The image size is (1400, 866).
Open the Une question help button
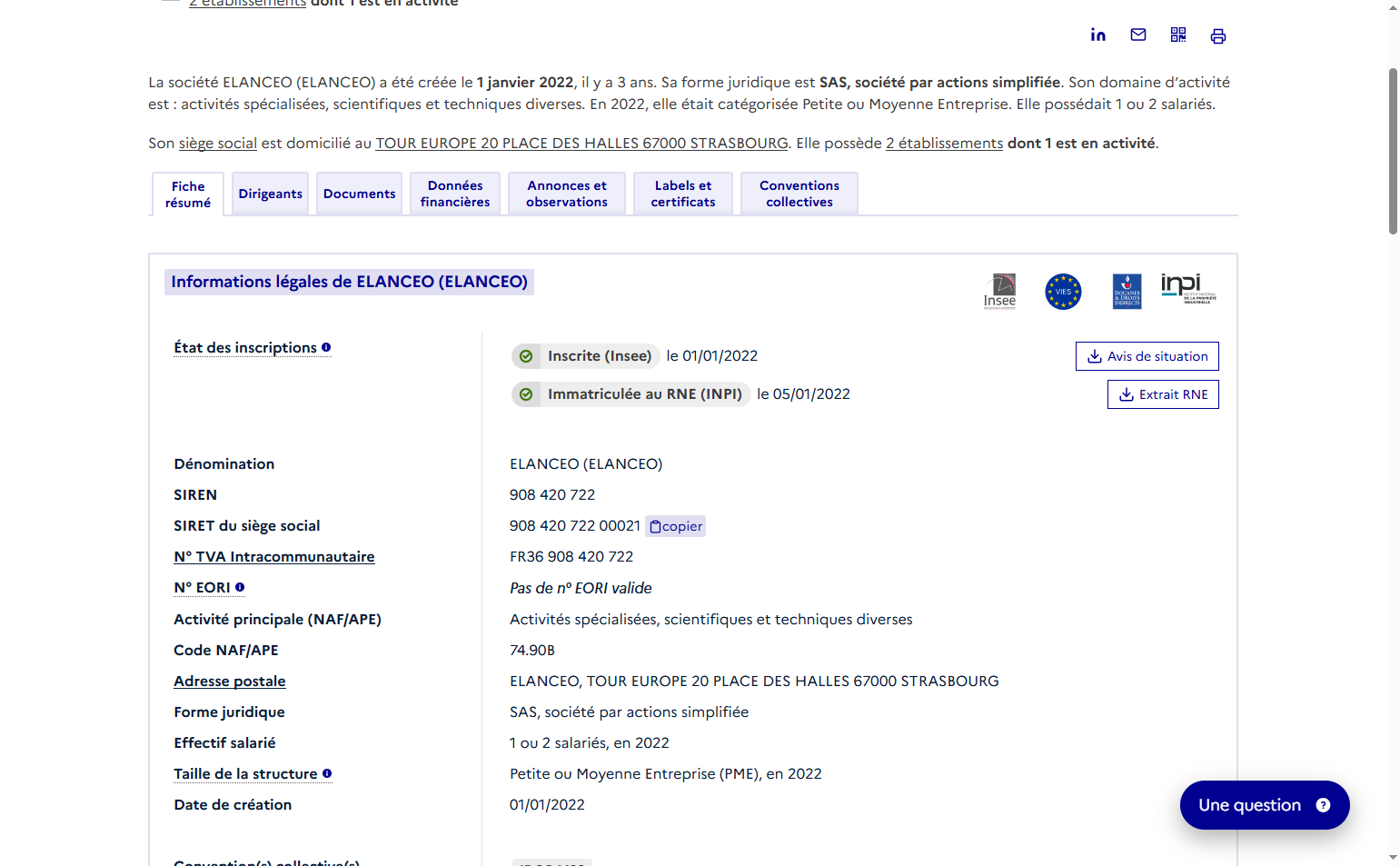[x=1265, y=805]
